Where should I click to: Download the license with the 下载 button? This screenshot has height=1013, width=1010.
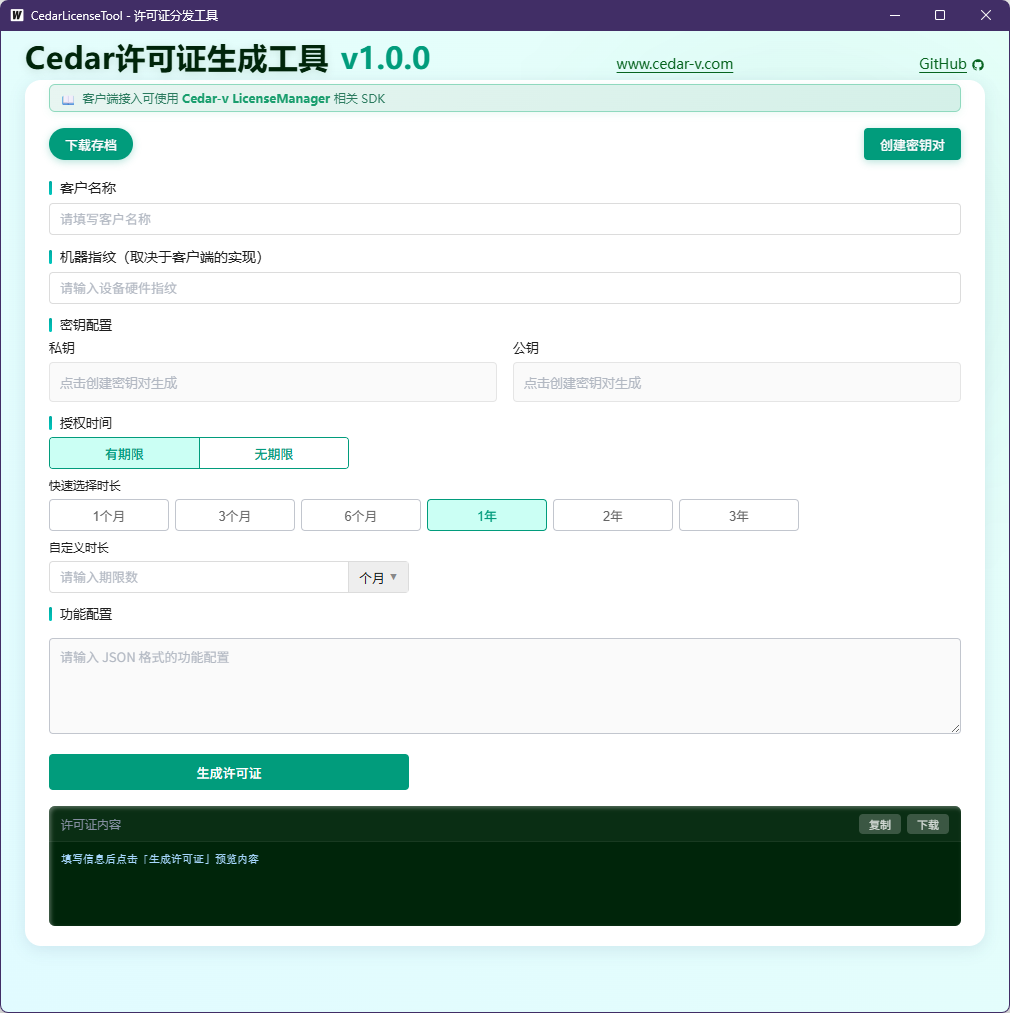click(x=926, y=824)
